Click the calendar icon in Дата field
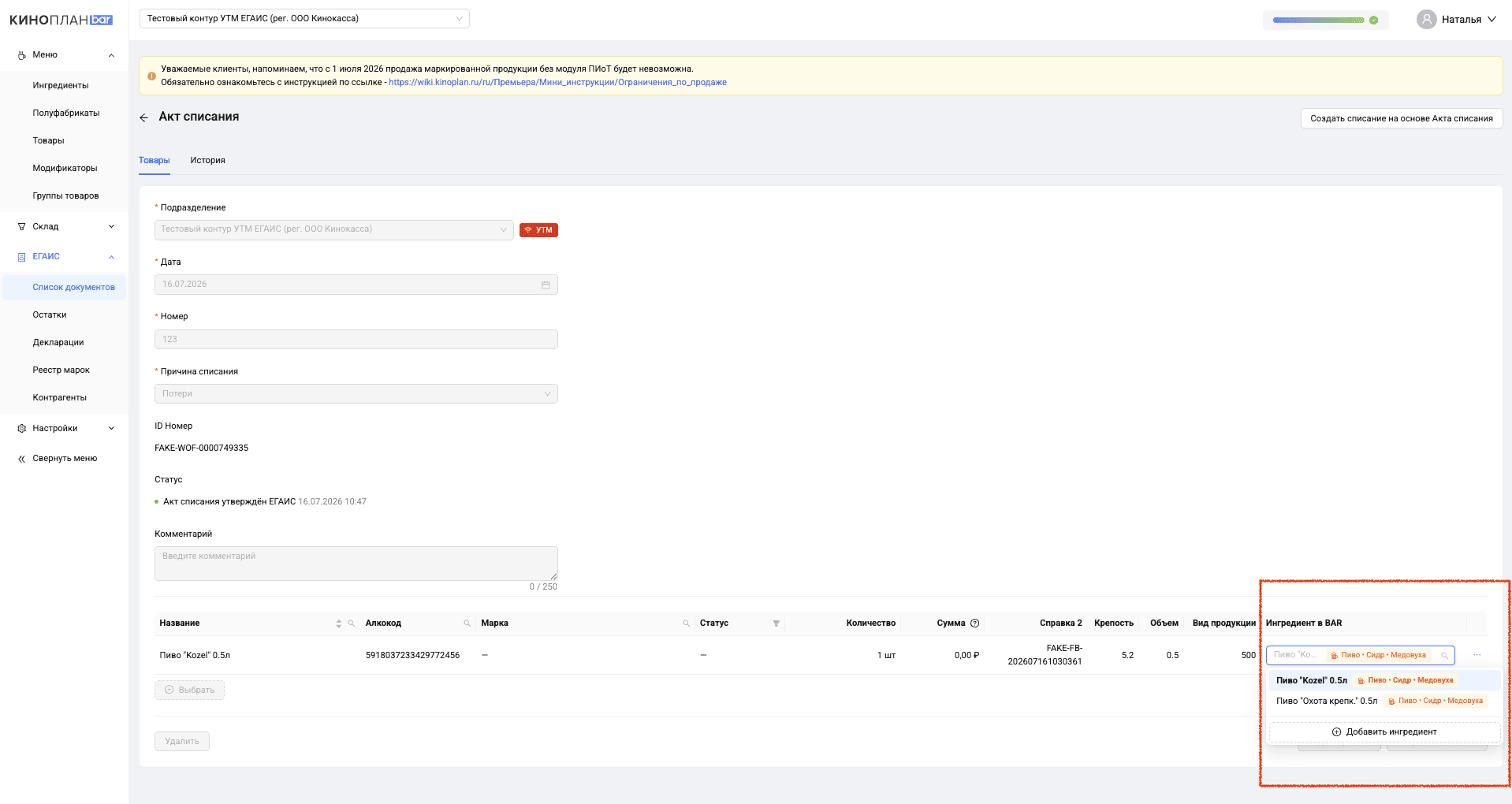 pyautogui.click(x=546, y=285)
